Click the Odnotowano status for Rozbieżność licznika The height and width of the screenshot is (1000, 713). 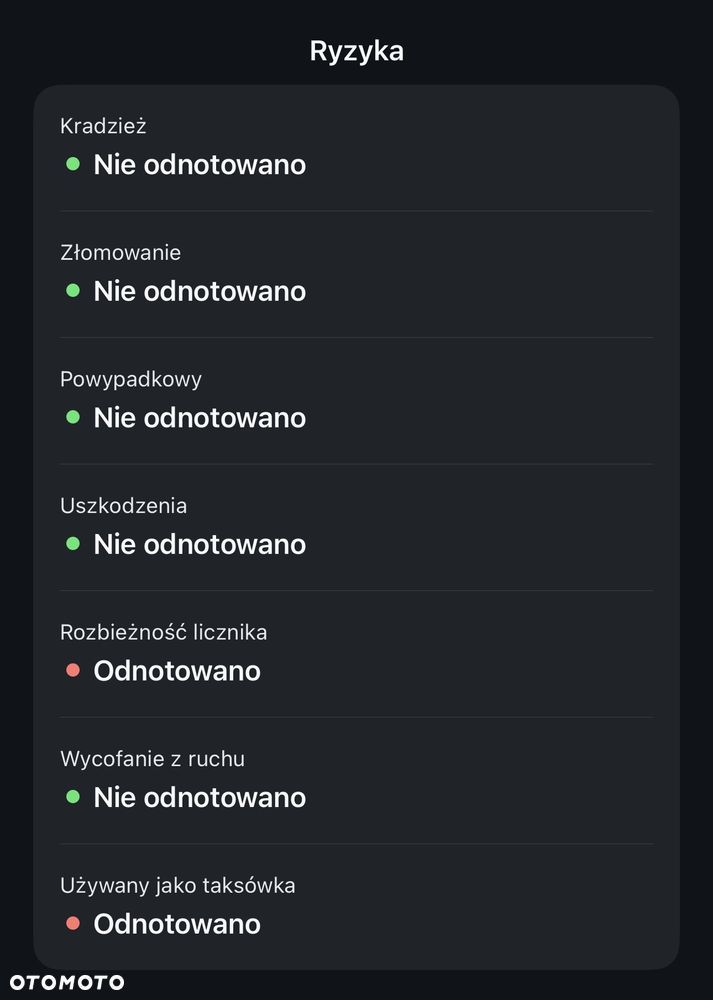point(177,670)
